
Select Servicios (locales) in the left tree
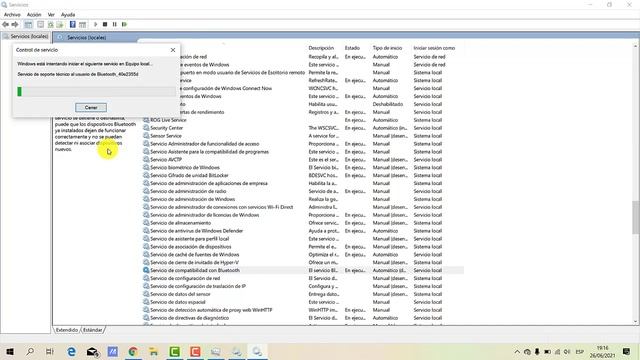pyautogui.click(x=29, y=36)
